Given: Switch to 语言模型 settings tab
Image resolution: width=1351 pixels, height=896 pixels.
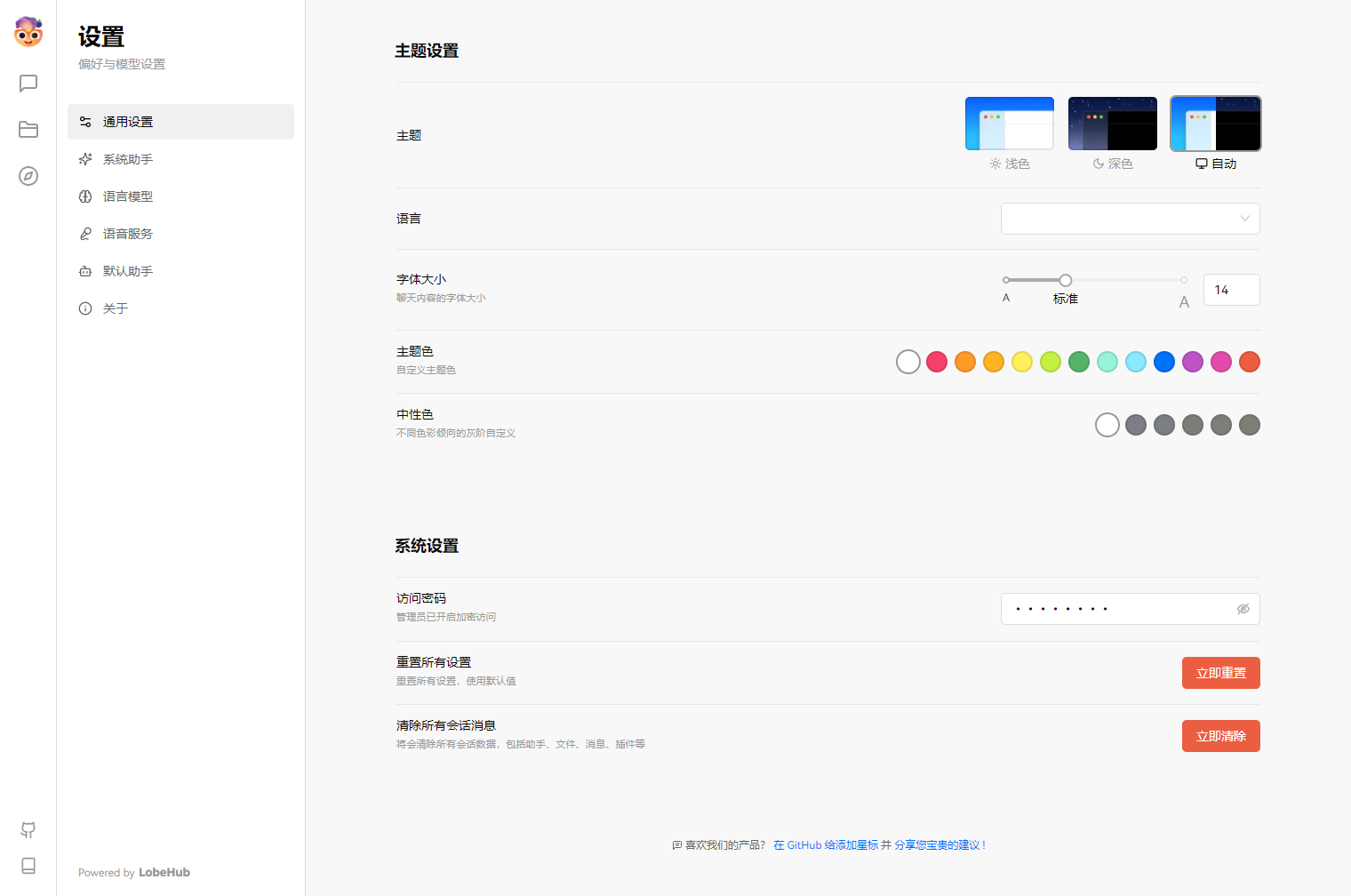Looking at the screenshot, I should tap(128, 196).
